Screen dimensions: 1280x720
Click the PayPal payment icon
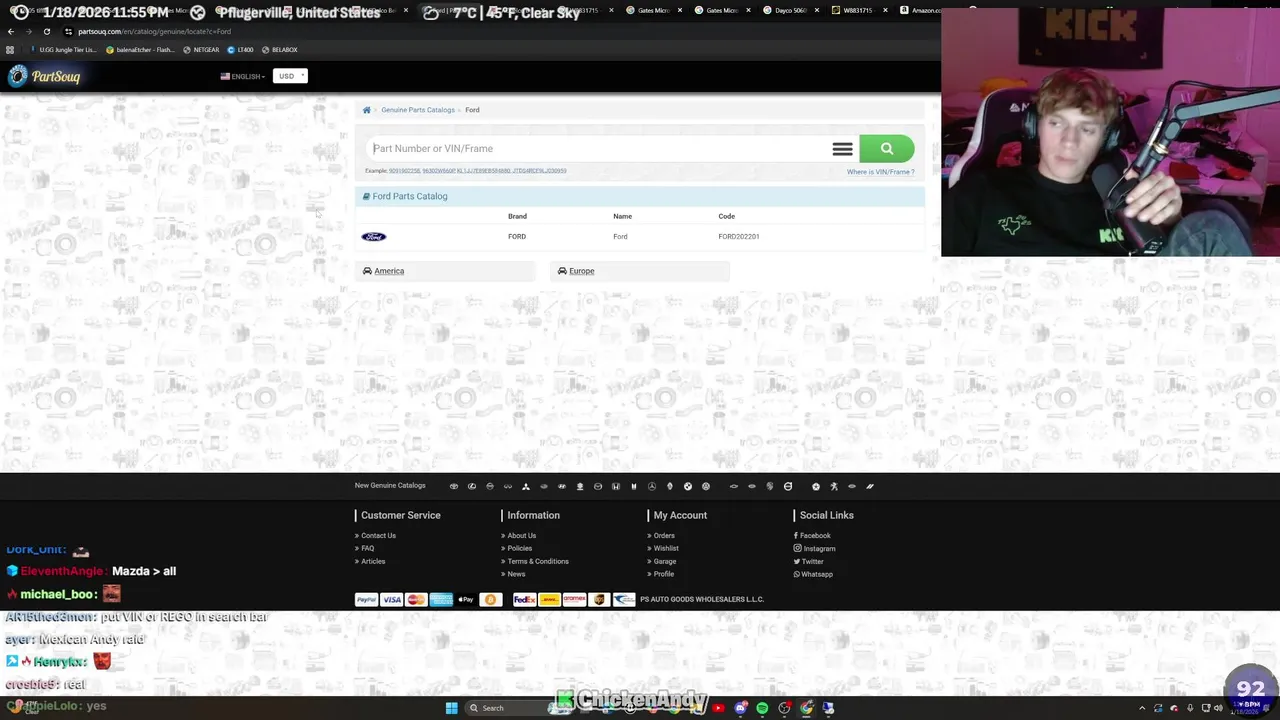click(367, 599)
